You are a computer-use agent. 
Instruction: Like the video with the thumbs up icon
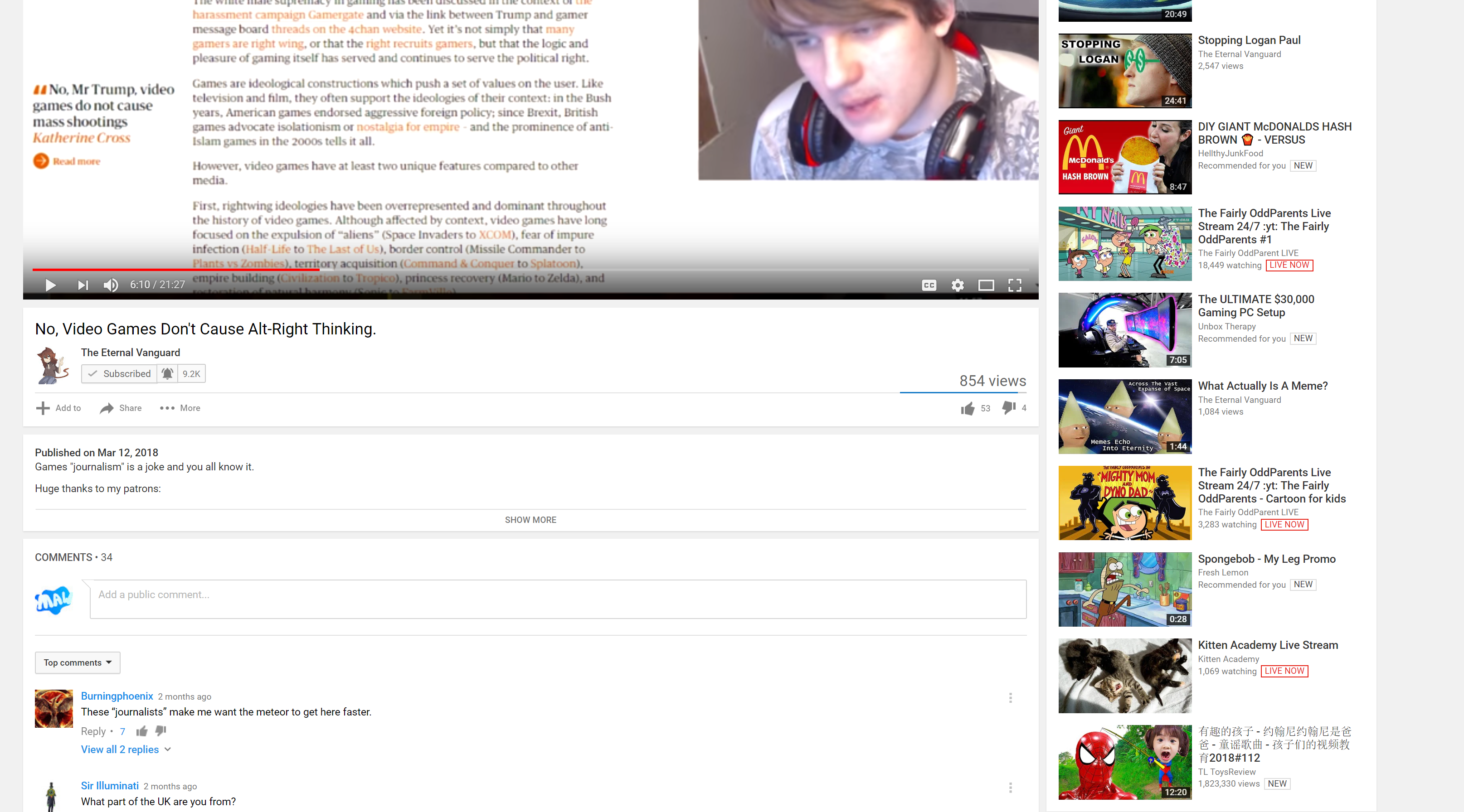[967, 408]
